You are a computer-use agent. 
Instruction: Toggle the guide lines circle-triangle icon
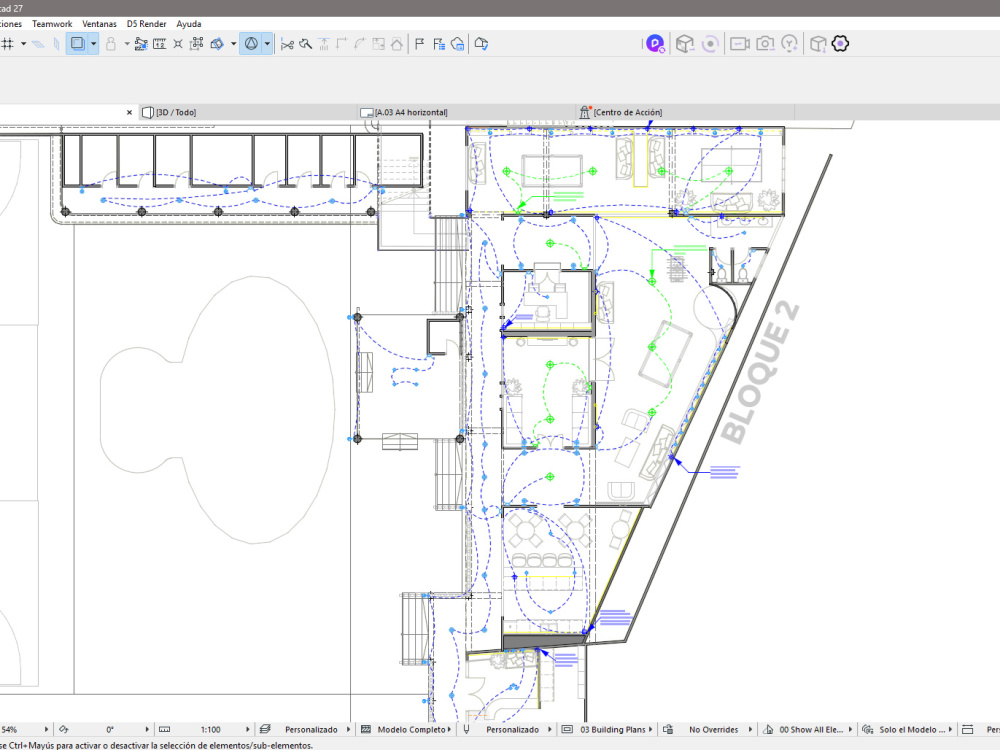coord(251,44)
